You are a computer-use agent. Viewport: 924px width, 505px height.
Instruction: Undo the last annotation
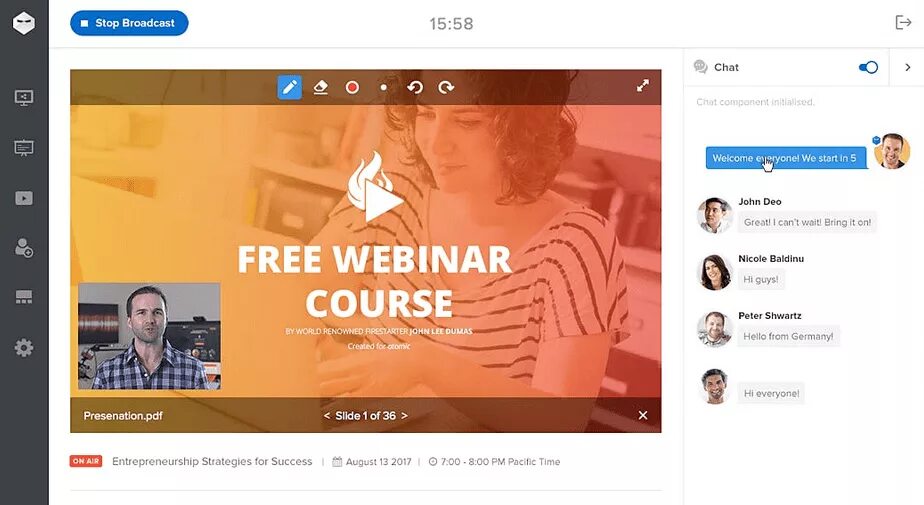coord(415,87)
